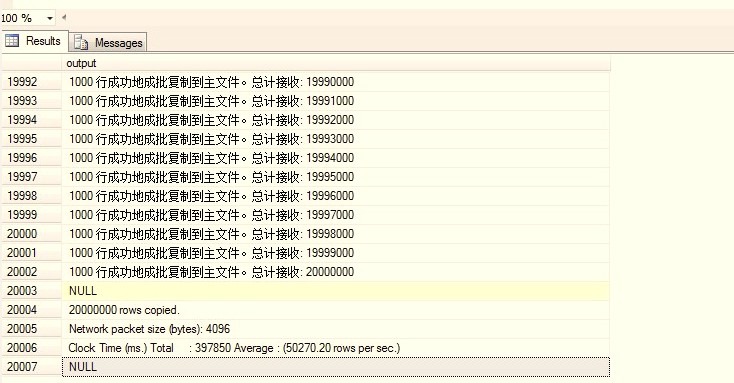Viewport: 734px width, 383px height.
Task: Select row header 20000
Action: tap(31, 234)
